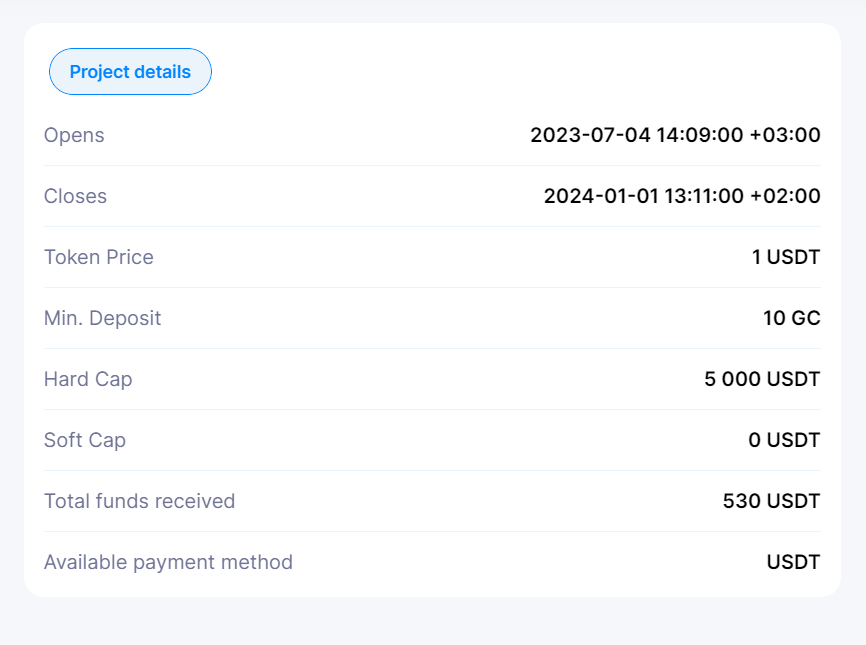The width and height of the screenshot is (866, 645).
Task: Click the Opens row label
Action: pos(74,135)
